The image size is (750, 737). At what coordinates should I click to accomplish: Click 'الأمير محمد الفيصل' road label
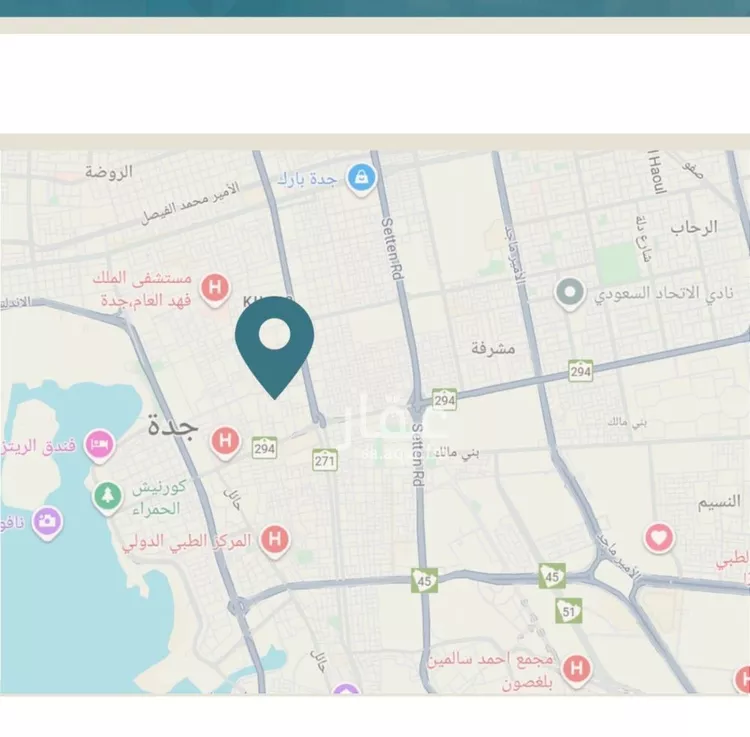(190, 203)
